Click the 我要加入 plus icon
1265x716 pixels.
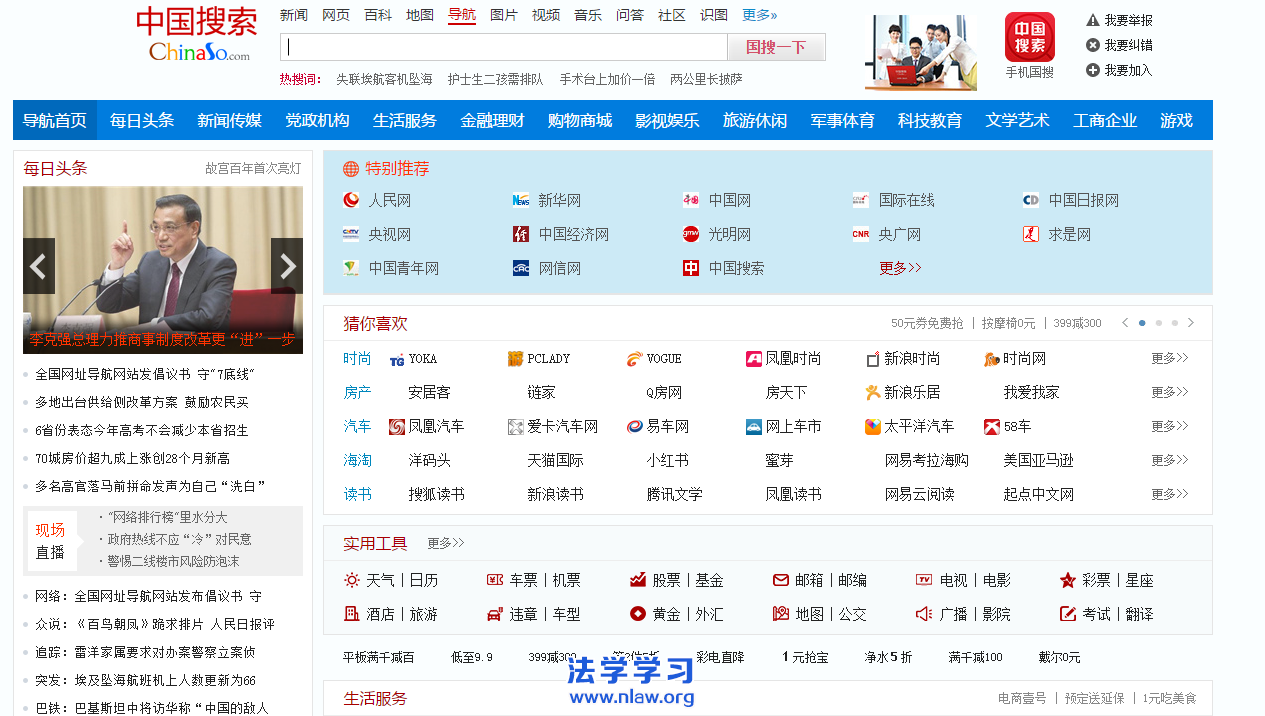click(x=1093, y=70)
